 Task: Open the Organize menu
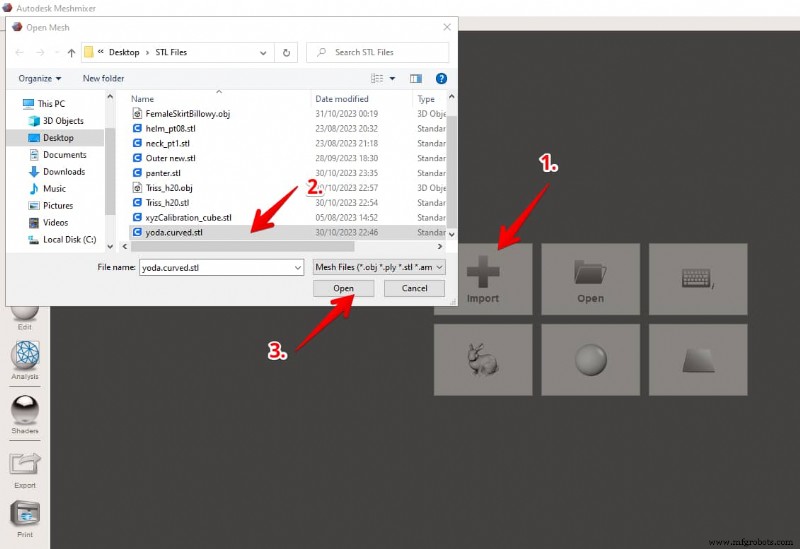pos(39,79)
